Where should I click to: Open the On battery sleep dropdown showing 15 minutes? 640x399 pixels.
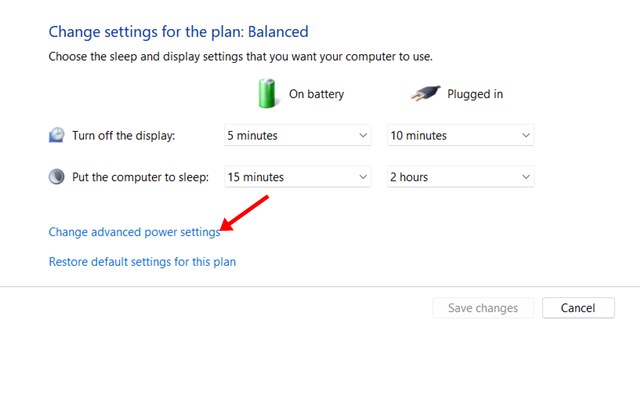coord(298,177)
